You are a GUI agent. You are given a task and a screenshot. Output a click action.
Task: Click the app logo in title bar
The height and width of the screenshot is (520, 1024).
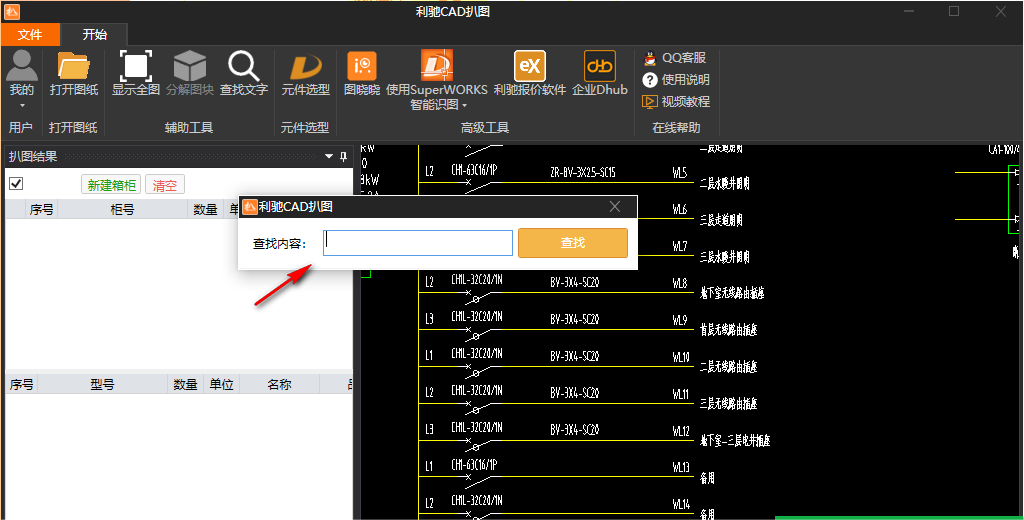click(x=12, y=12)
